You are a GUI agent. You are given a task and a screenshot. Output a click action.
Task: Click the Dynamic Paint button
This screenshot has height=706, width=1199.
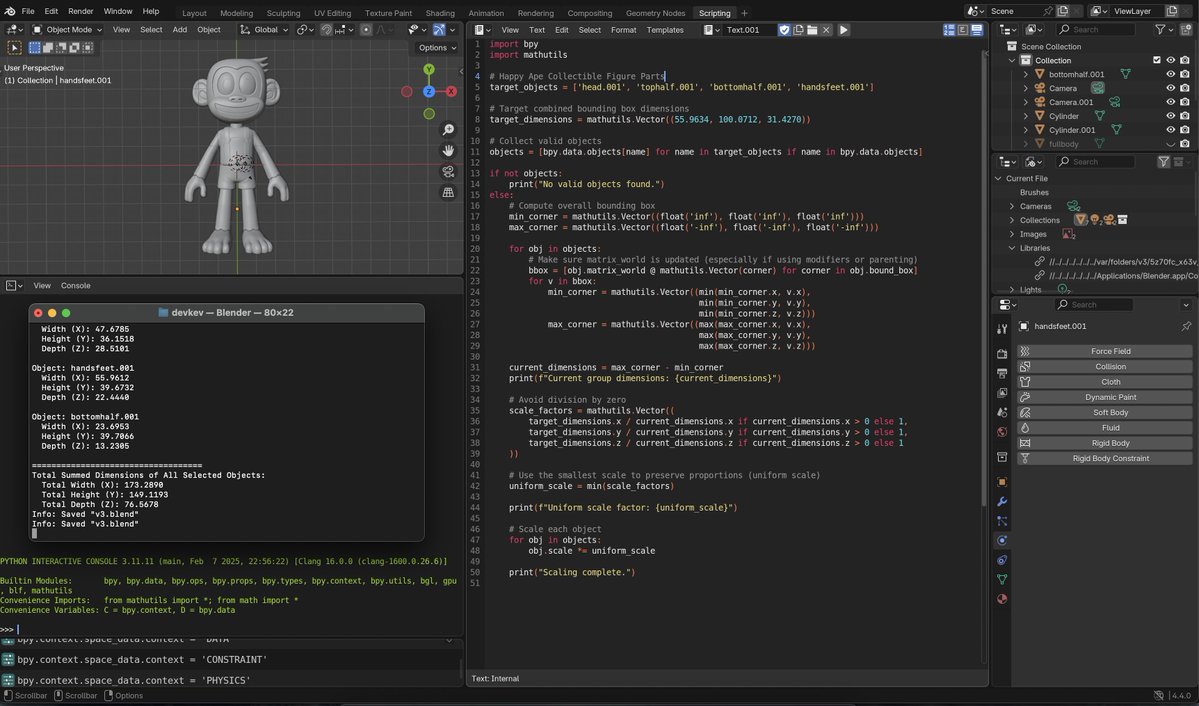click(x=1104, y=397)
